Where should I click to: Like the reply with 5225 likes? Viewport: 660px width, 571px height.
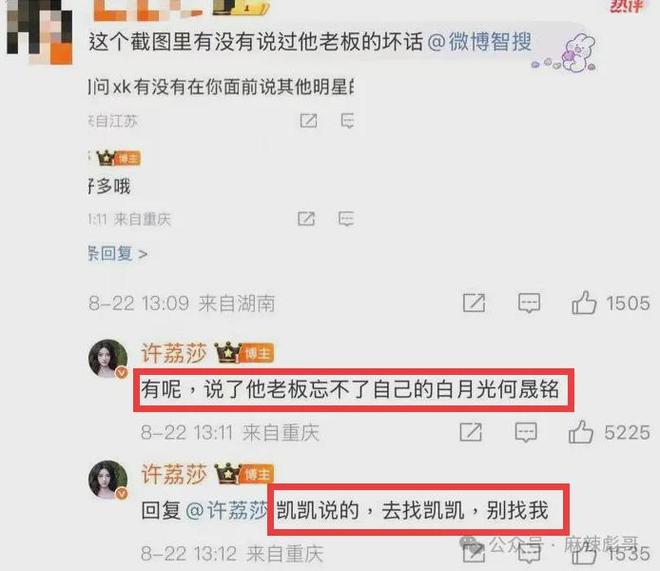(x=581, y=432)
